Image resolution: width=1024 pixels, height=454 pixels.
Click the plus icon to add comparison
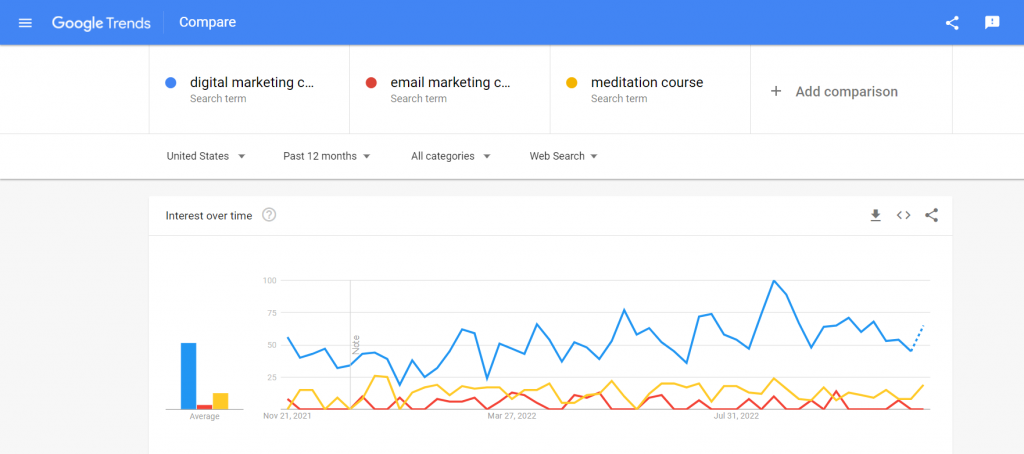point(776,91)
